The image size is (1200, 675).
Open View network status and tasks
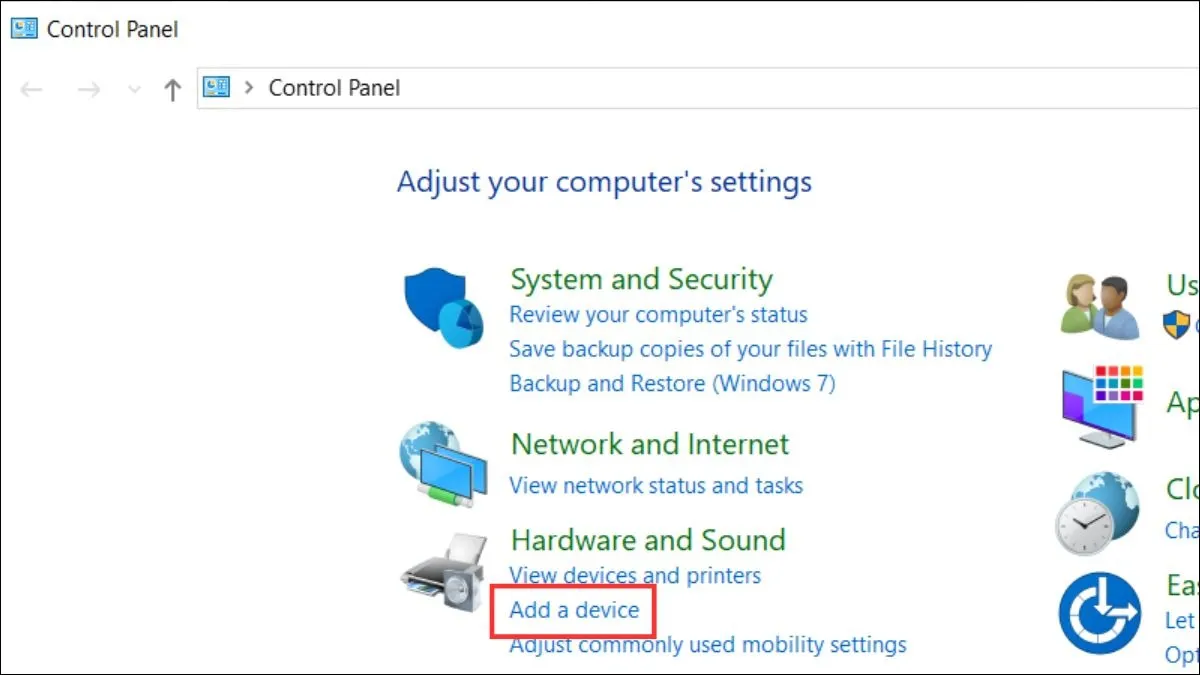(x=656, y=486)
